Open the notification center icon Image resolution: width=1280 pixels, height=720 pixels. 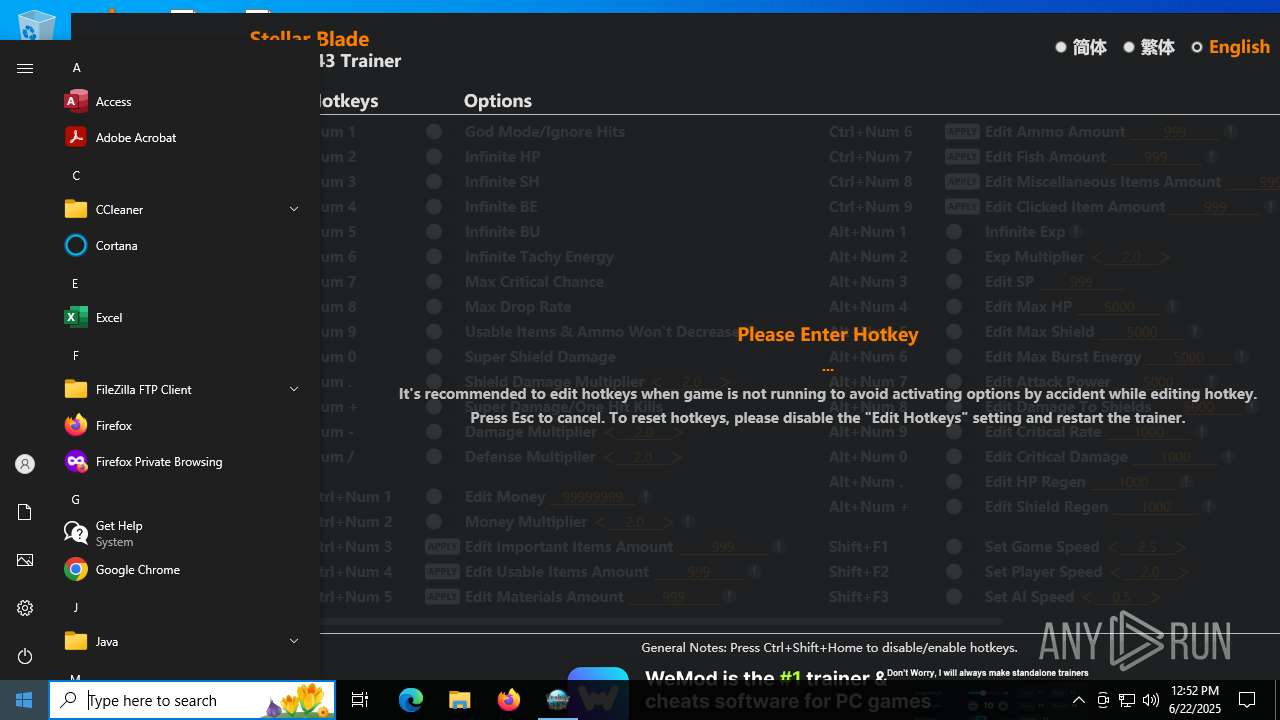[1247, 700]
